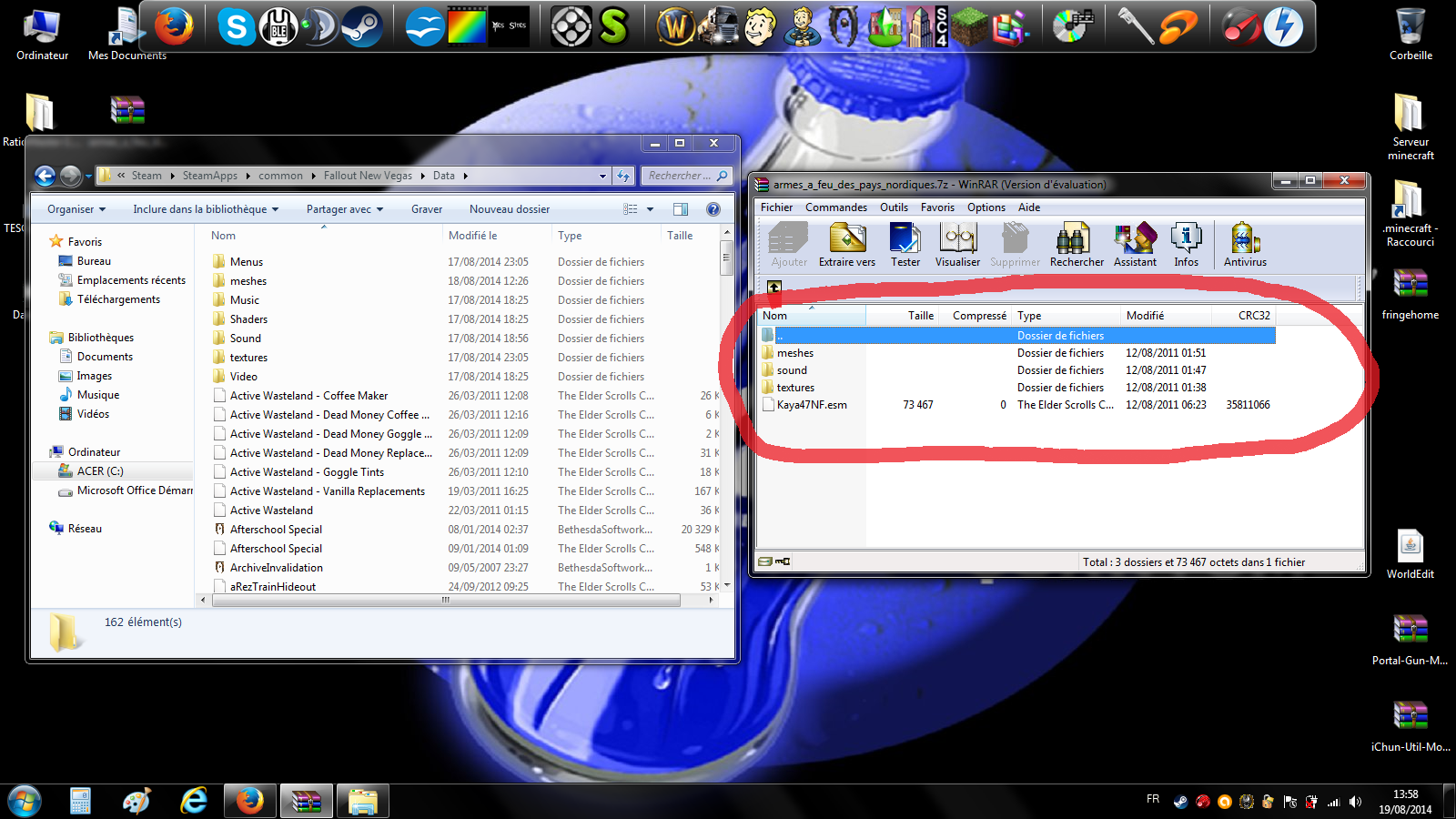Screen dimensions: 1456x819
Task: Expand the address bar history dropdown
Action: coord(602,176)
